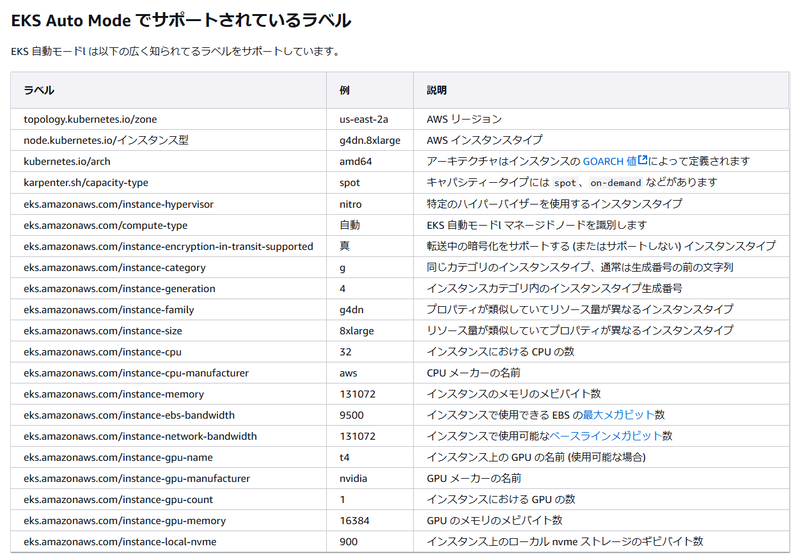800x558 pixels.
Task: Click the AWS インスタンスタイプ description
Action: [485, 140]
